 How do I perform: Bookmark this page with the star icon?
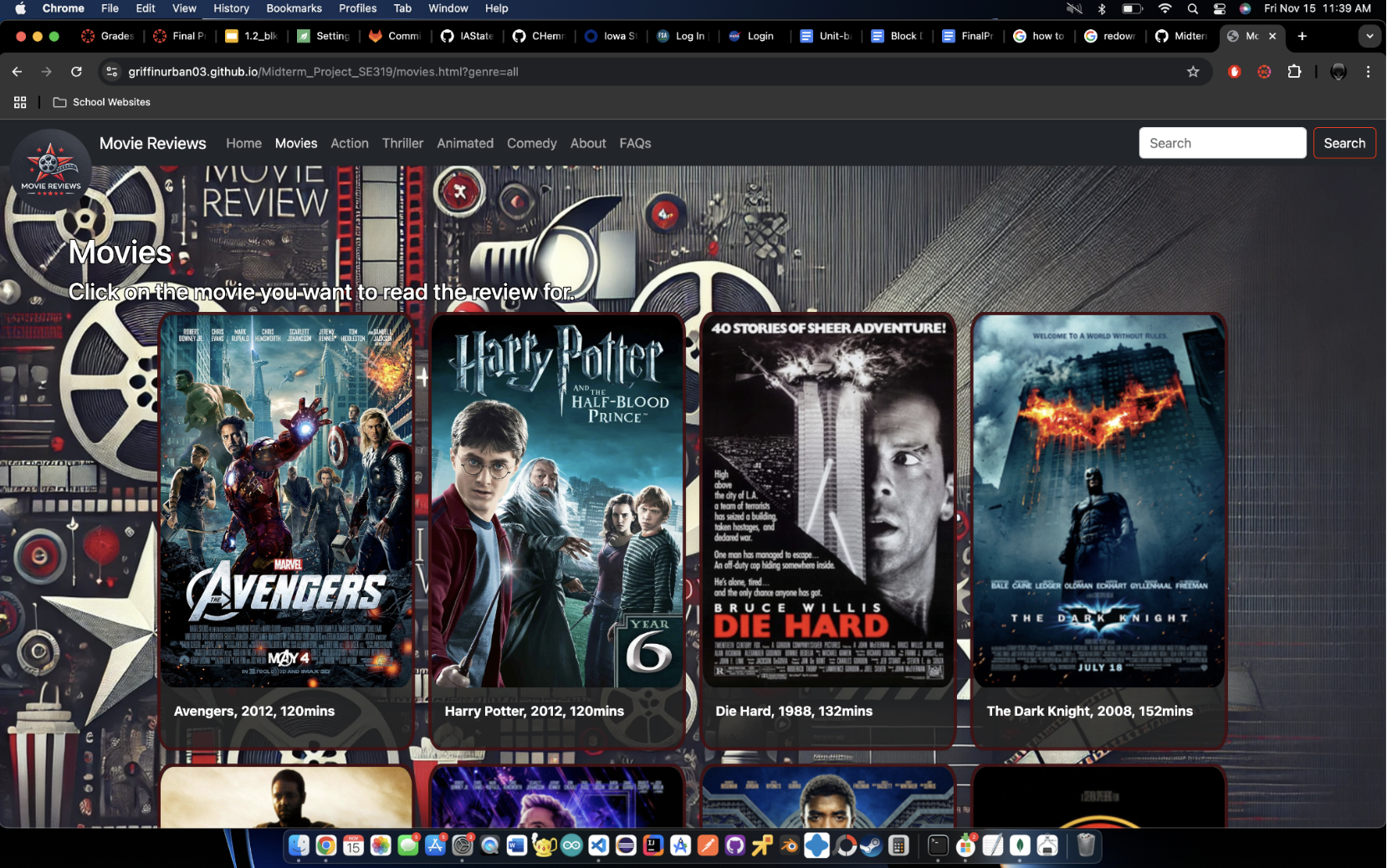1193,72
